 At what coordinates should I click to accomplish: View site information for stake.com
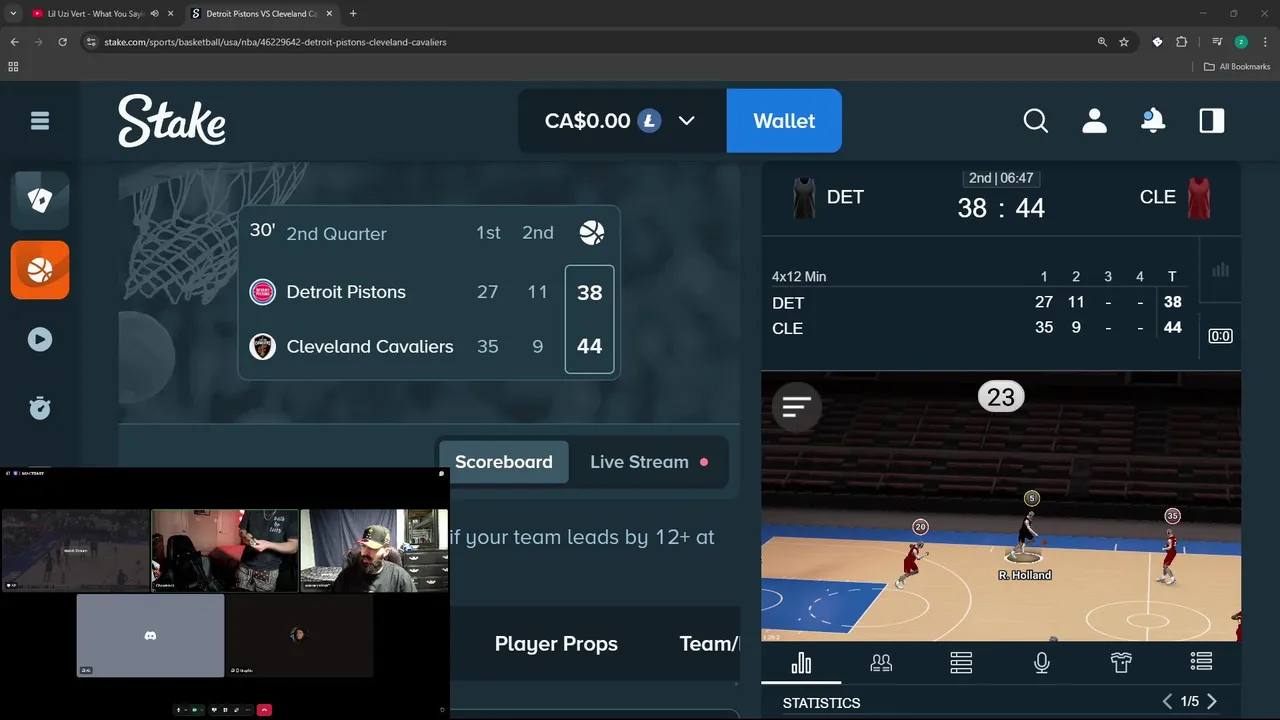click(91, 42)
